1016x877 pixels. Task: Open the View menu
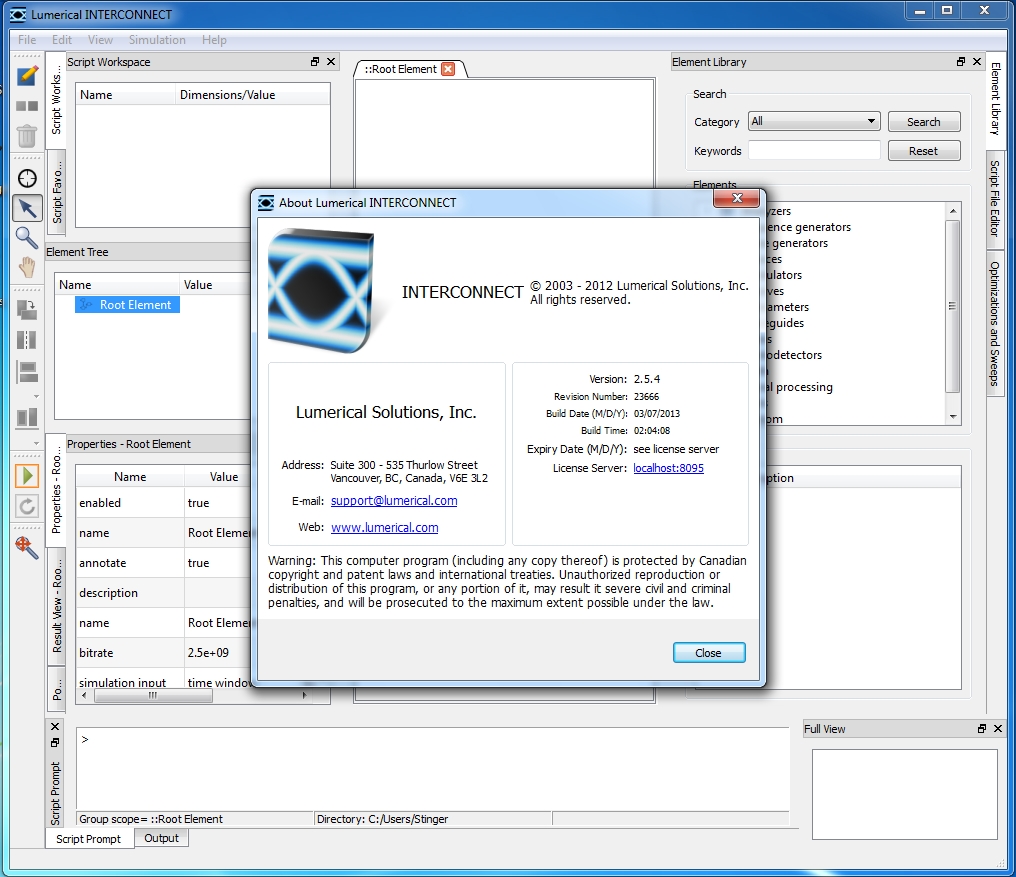[x=100, y=40]
